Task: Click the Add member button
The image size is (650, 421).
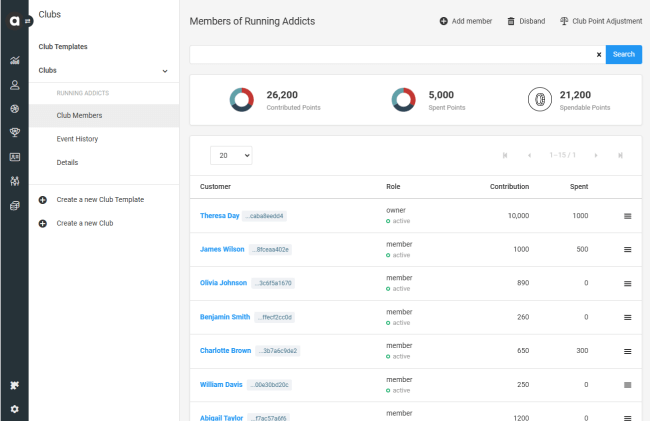Action: point(466,21)
